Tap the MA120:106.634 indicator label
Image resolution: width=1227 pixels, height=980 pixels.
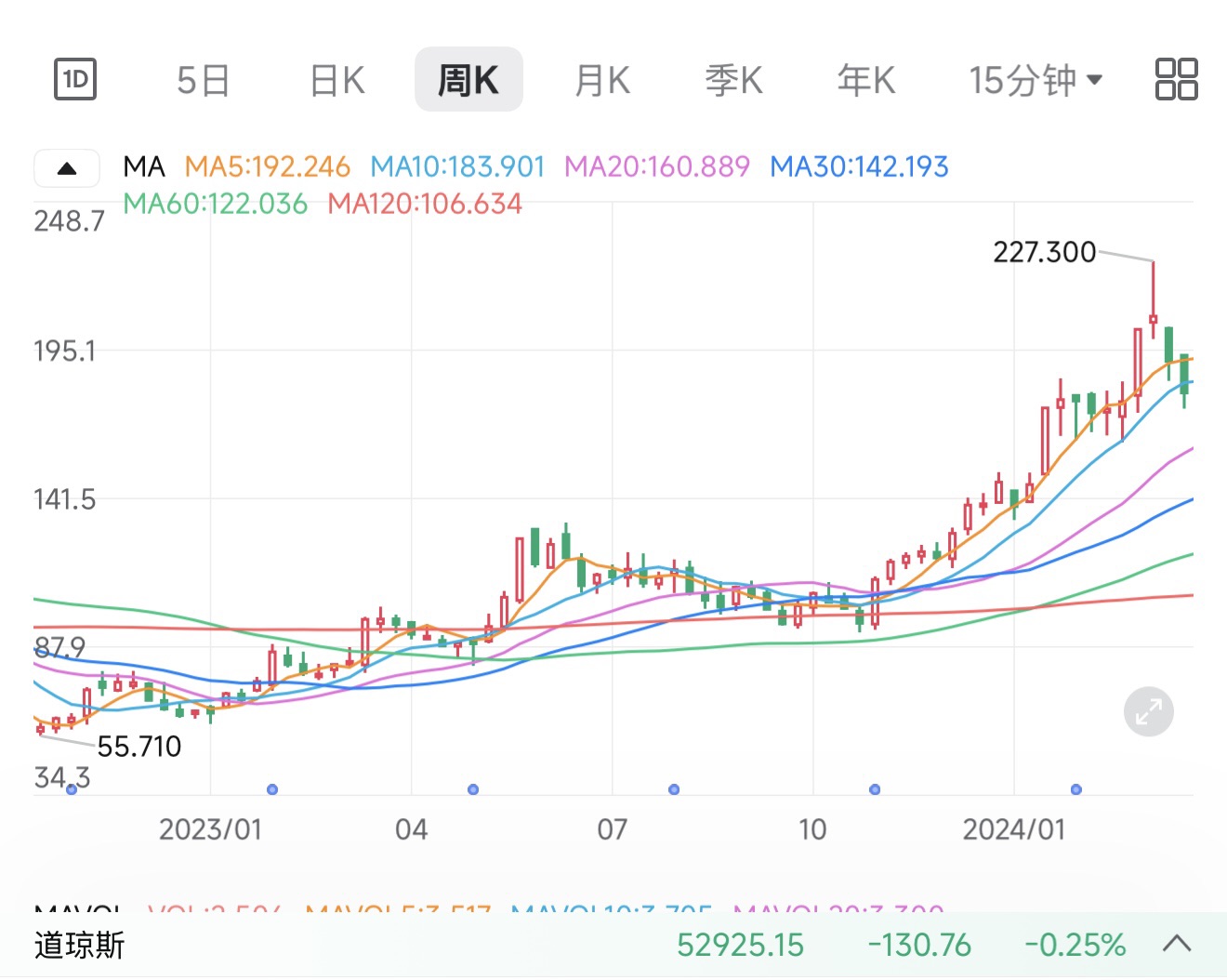coord(425,204)
